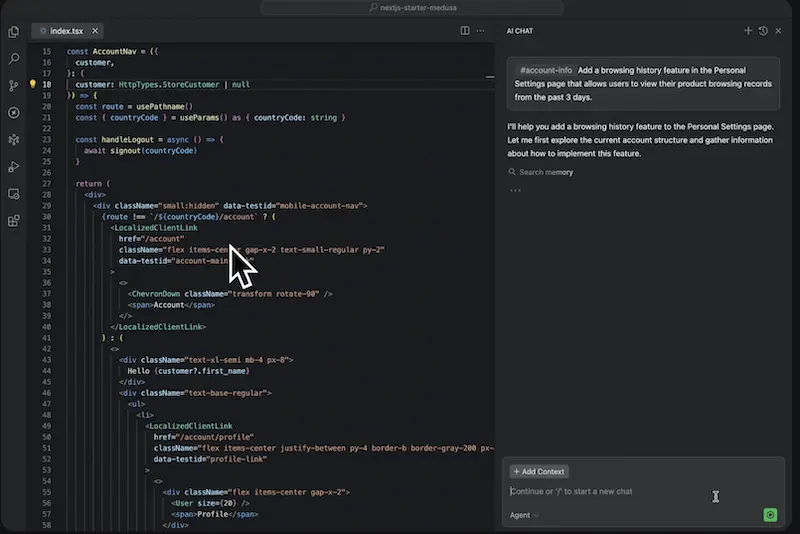Click '<User size={20} />' on line 56

pos(210,503)
